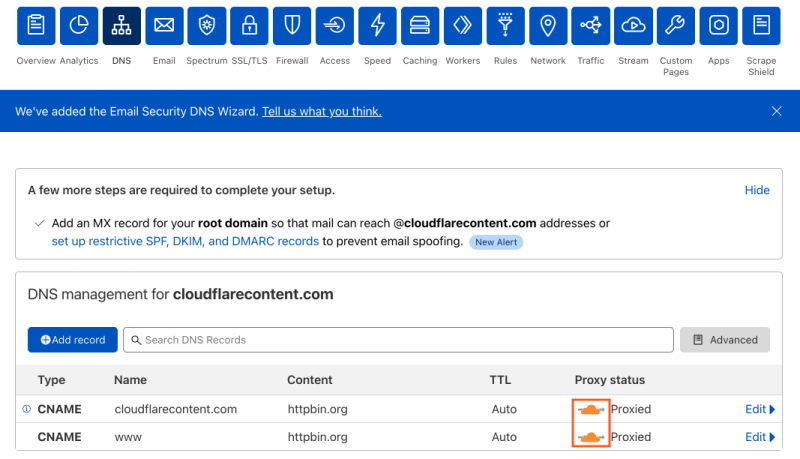Image resolution: width=800 pixels, height=459 pixels.
Task: Open the restrictive SPF, DKIM, DMARC records link
Action: point(185,241)
